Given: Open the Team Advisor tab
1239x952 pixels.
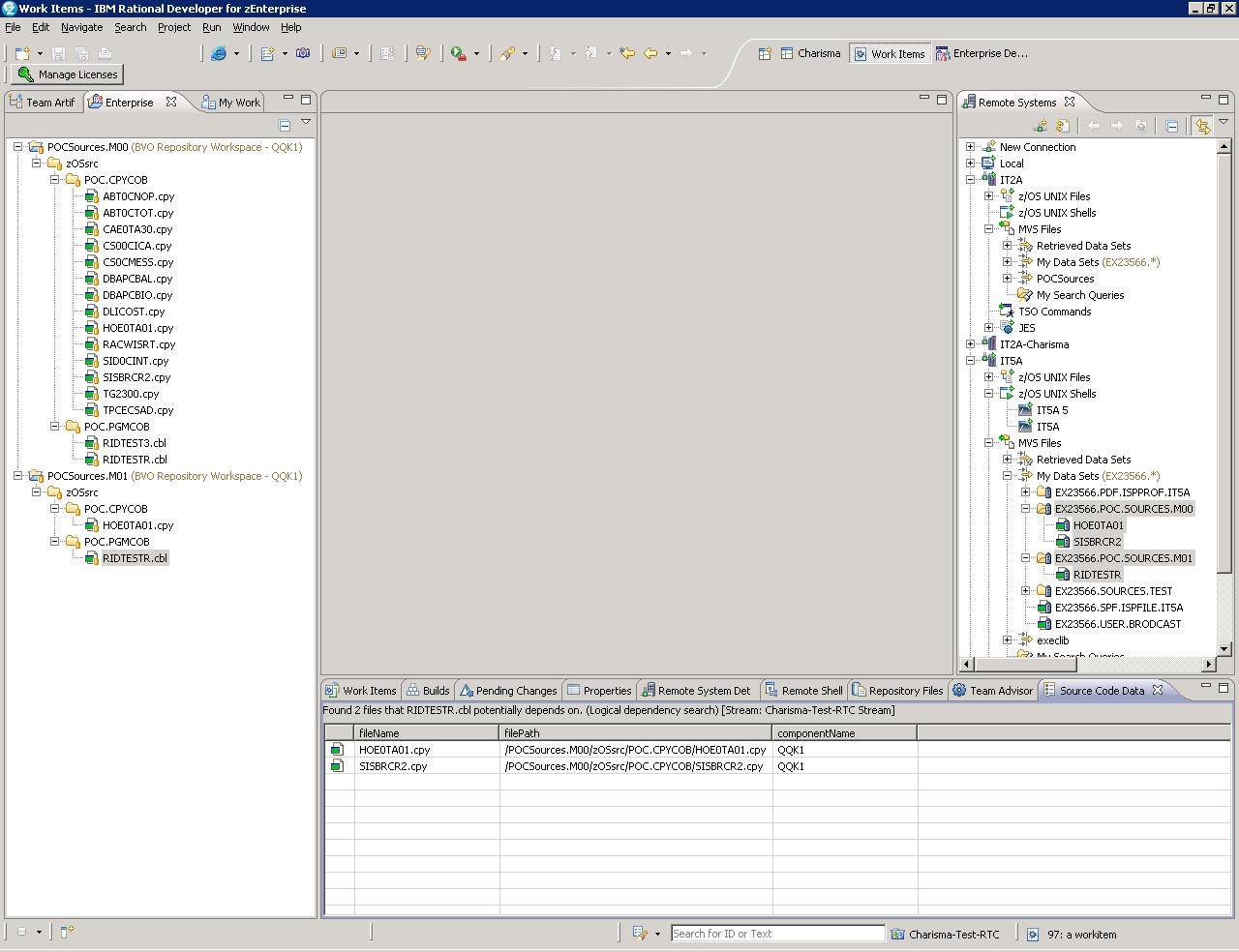Looking at the screenshot, I should click(992, 691).
